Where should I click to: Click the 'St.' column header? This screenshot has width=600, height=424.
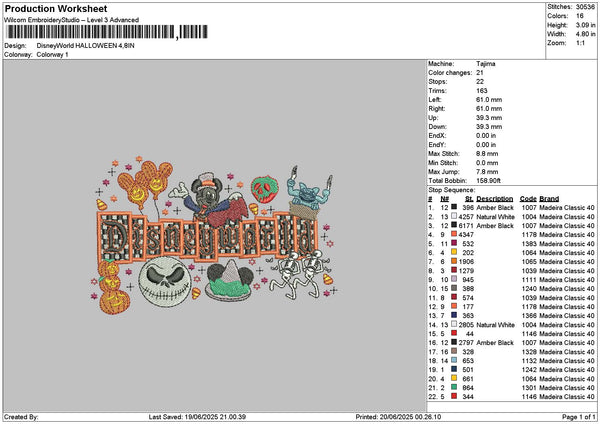469,199
